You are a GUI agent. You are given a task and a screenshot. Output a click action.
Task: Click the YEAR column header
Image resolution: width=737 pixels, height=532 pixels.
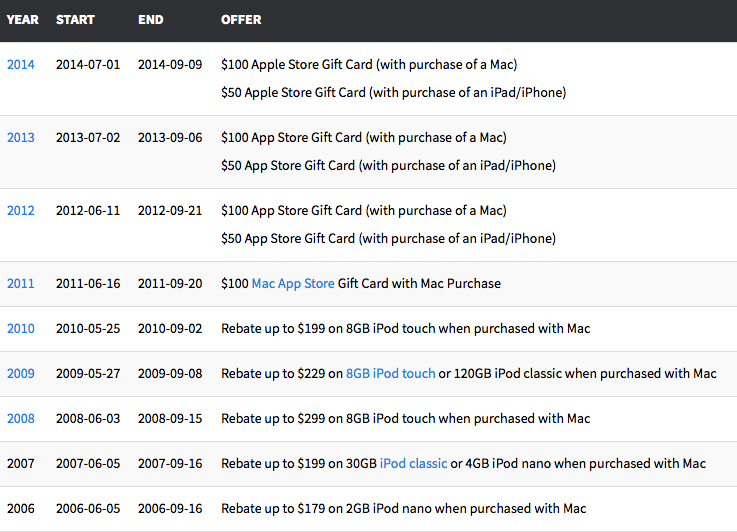tap(23, 20)
